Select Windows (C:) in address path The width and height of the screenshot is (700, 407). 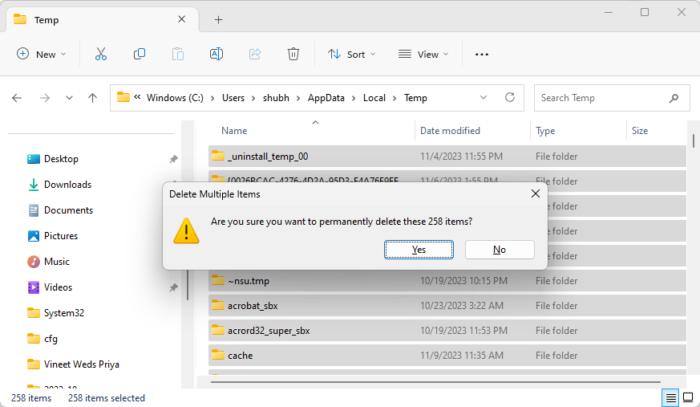pyautogui.click(x=175, y=98)
